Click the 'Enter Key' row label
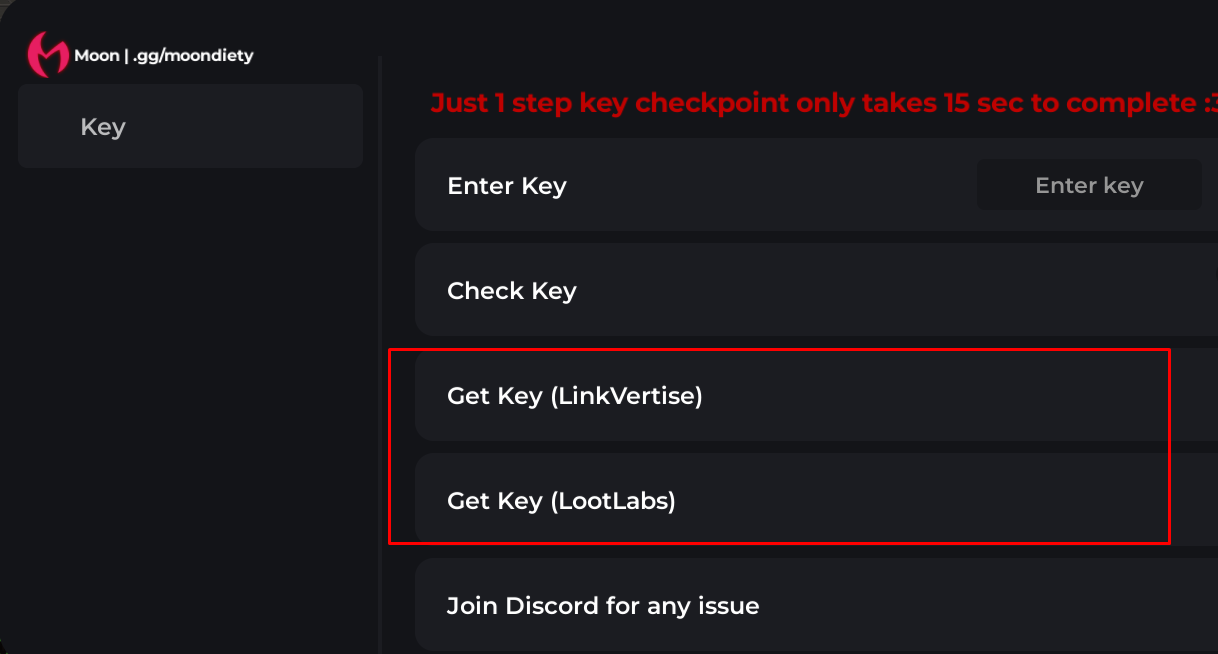 pyautogui.click(x=507, y=186)
